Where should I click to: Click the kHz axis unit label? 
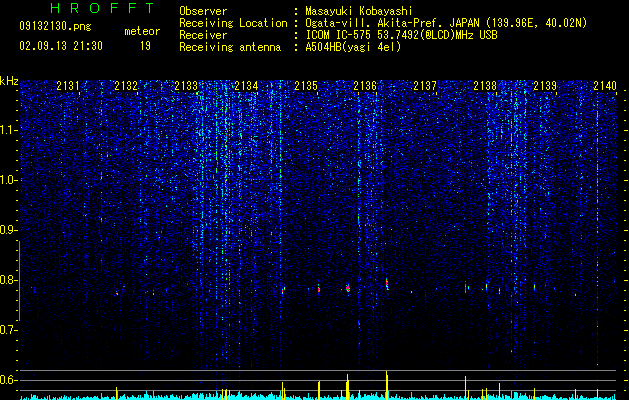[9, 81]
